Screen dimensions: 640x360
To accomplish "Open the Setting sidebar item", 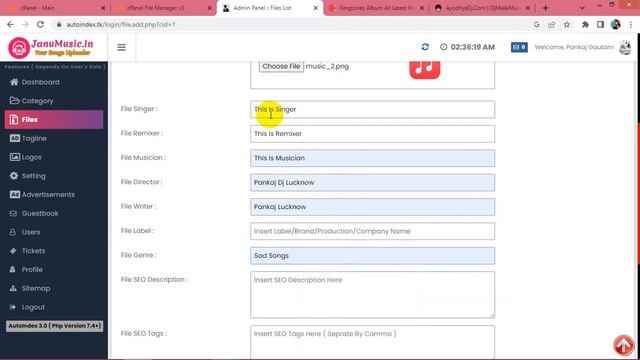I will click(54, 176).
